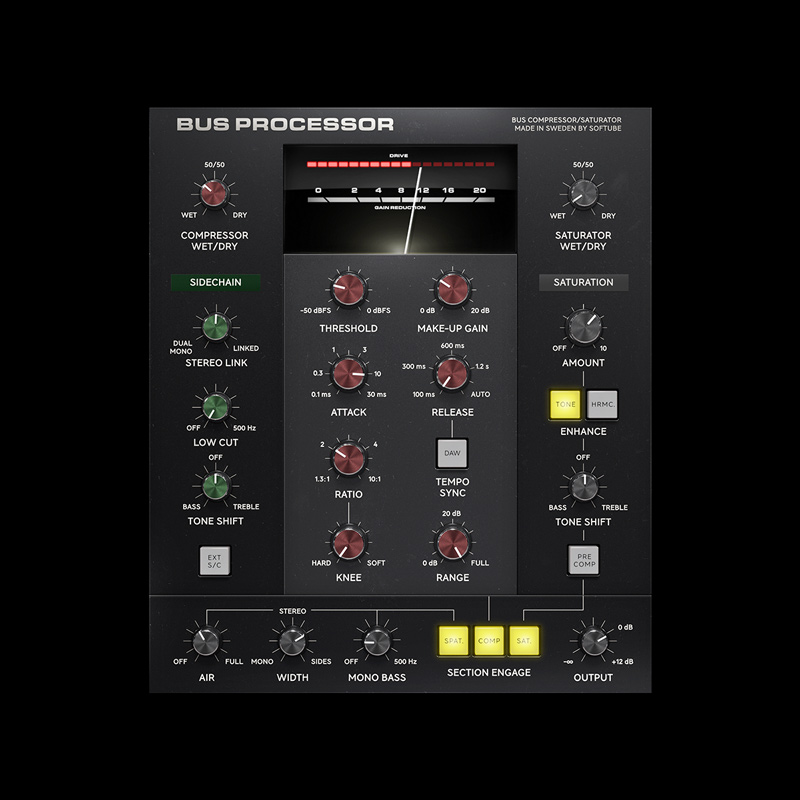Toggle the DAW Tempo Sync button

coord(451,453)
